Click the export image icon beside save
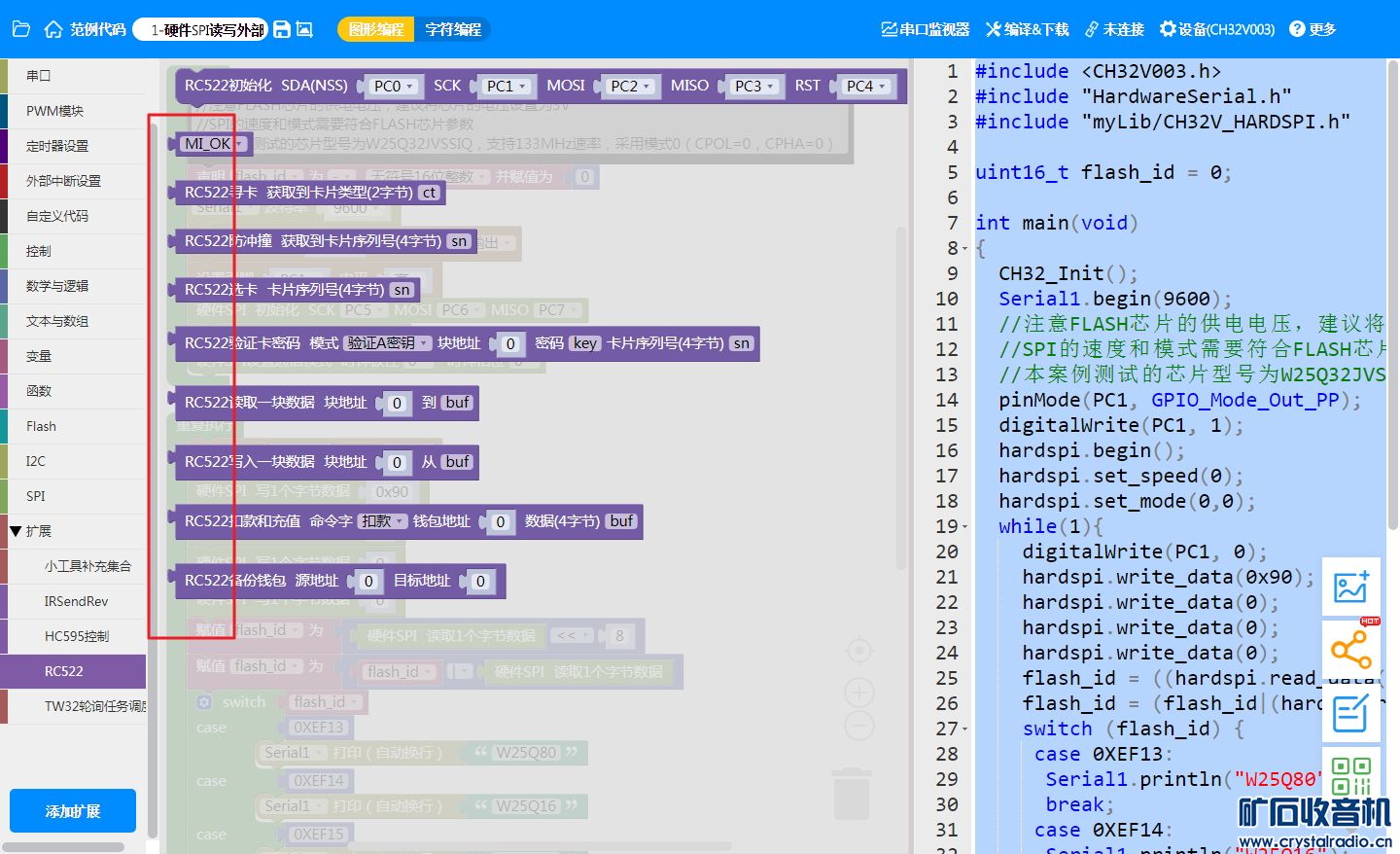 304,29
